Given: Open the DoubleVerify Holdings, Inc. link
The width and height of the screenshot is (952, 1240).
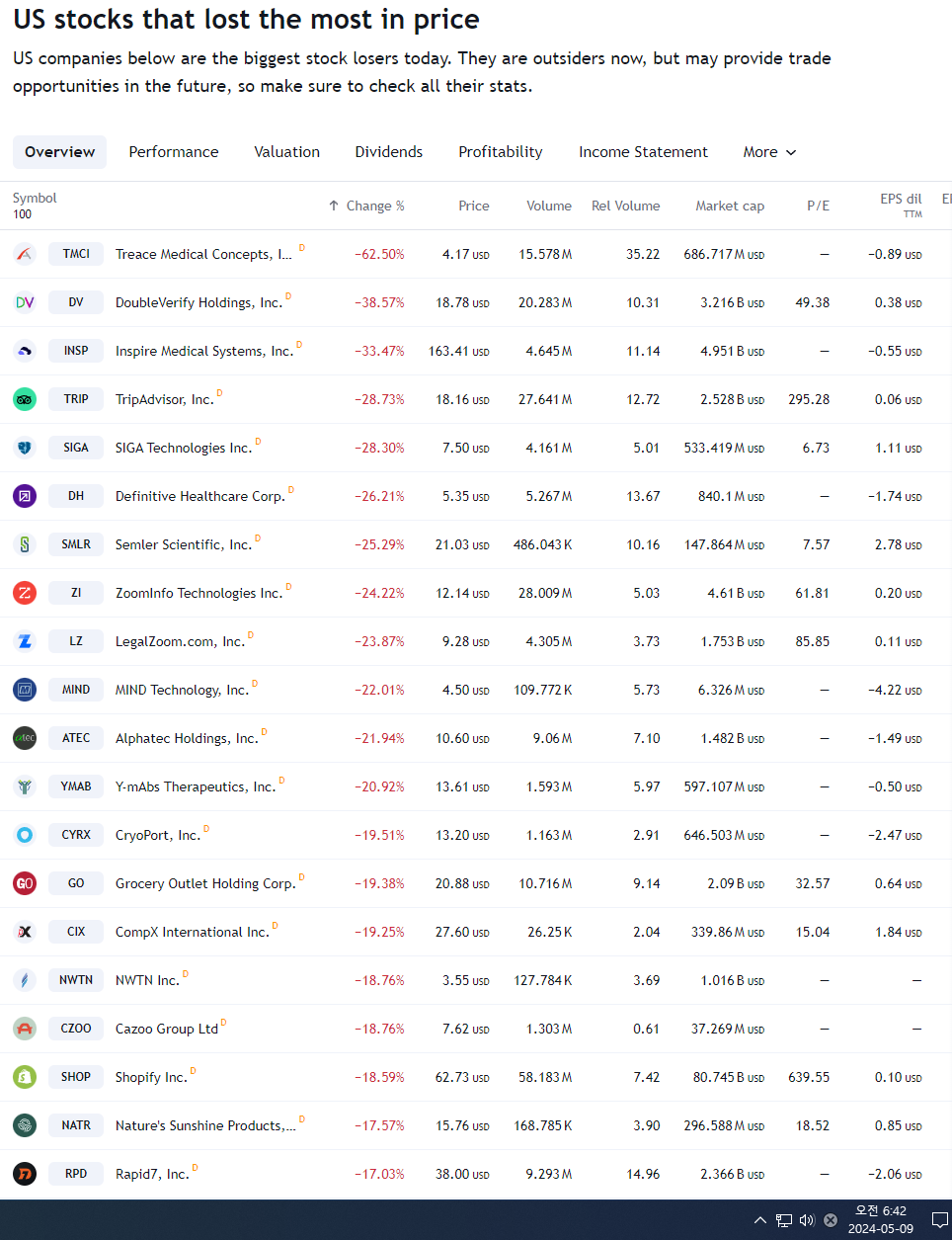Looking at the screenshot, I should click(198, 302).
